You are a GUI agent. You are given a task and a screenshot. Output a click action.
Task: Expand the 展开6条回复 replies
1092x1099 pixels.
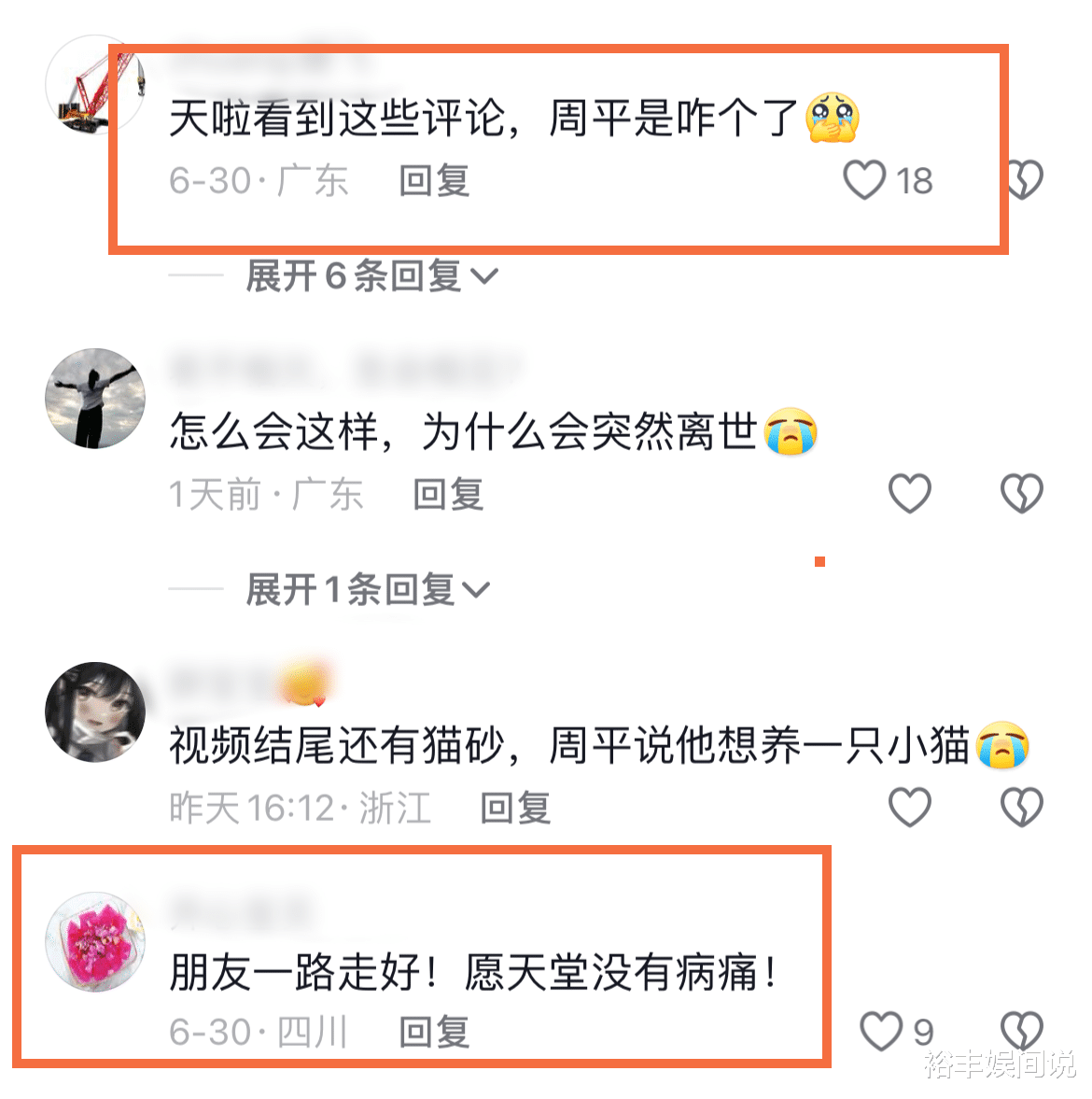371,275
